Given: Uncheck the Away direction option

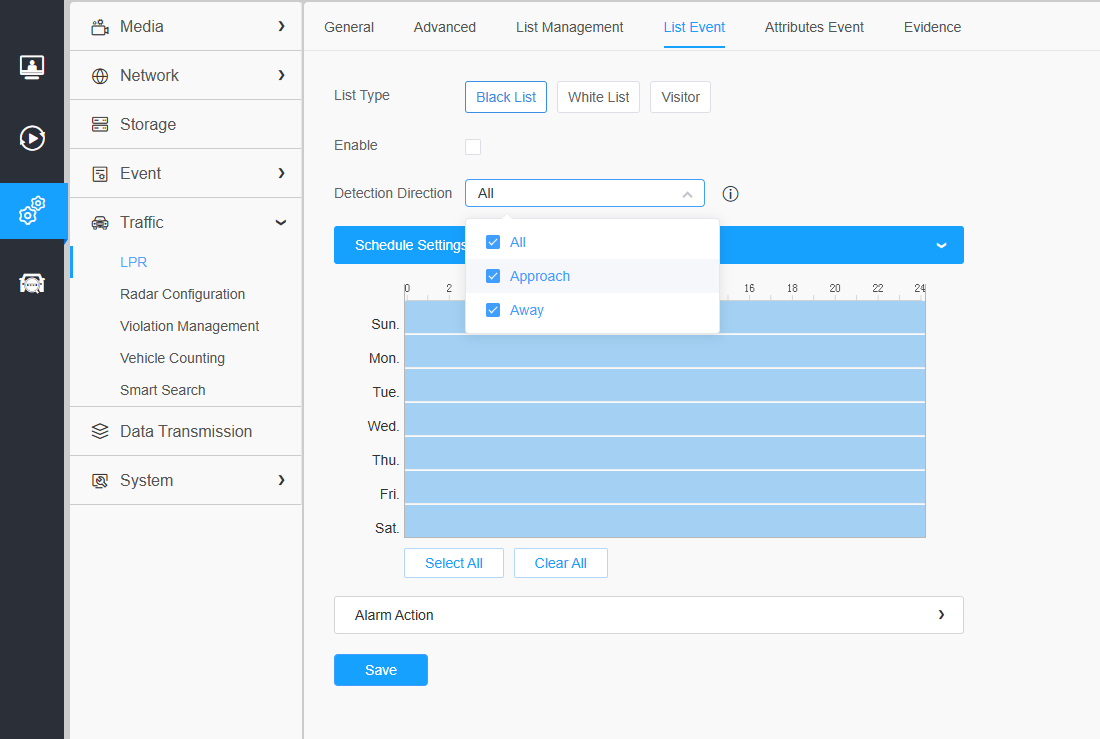Looking at the screenshot, I should [x=493, y=309].
